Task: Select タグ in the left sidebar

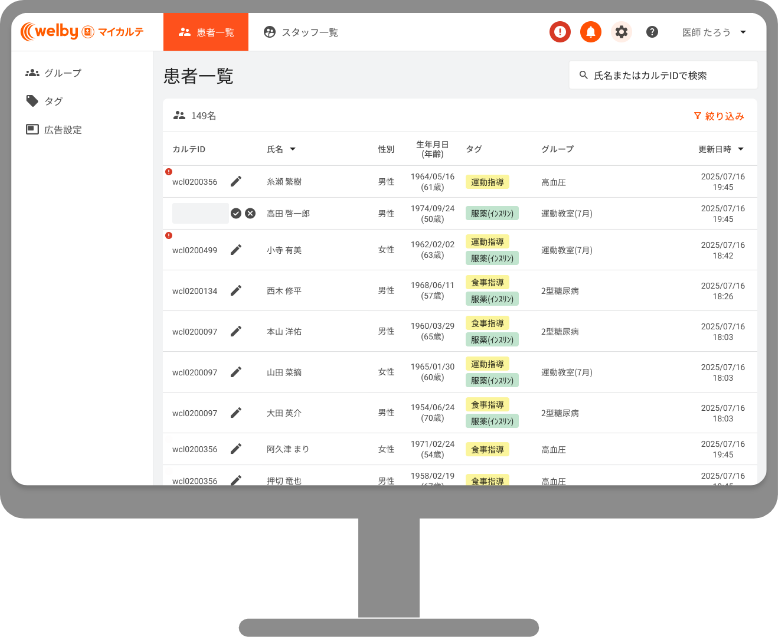Action: click(x=52, y=101)
